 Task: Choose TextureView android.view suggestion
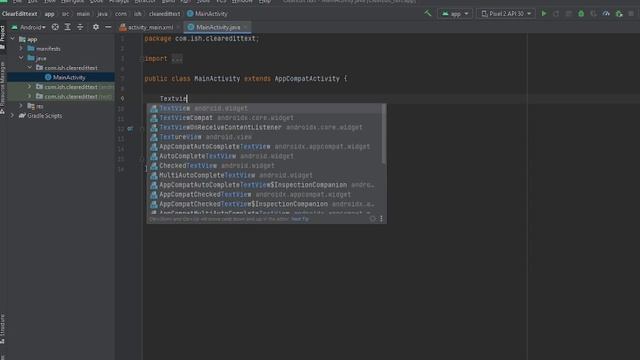(x=264, y=137)
